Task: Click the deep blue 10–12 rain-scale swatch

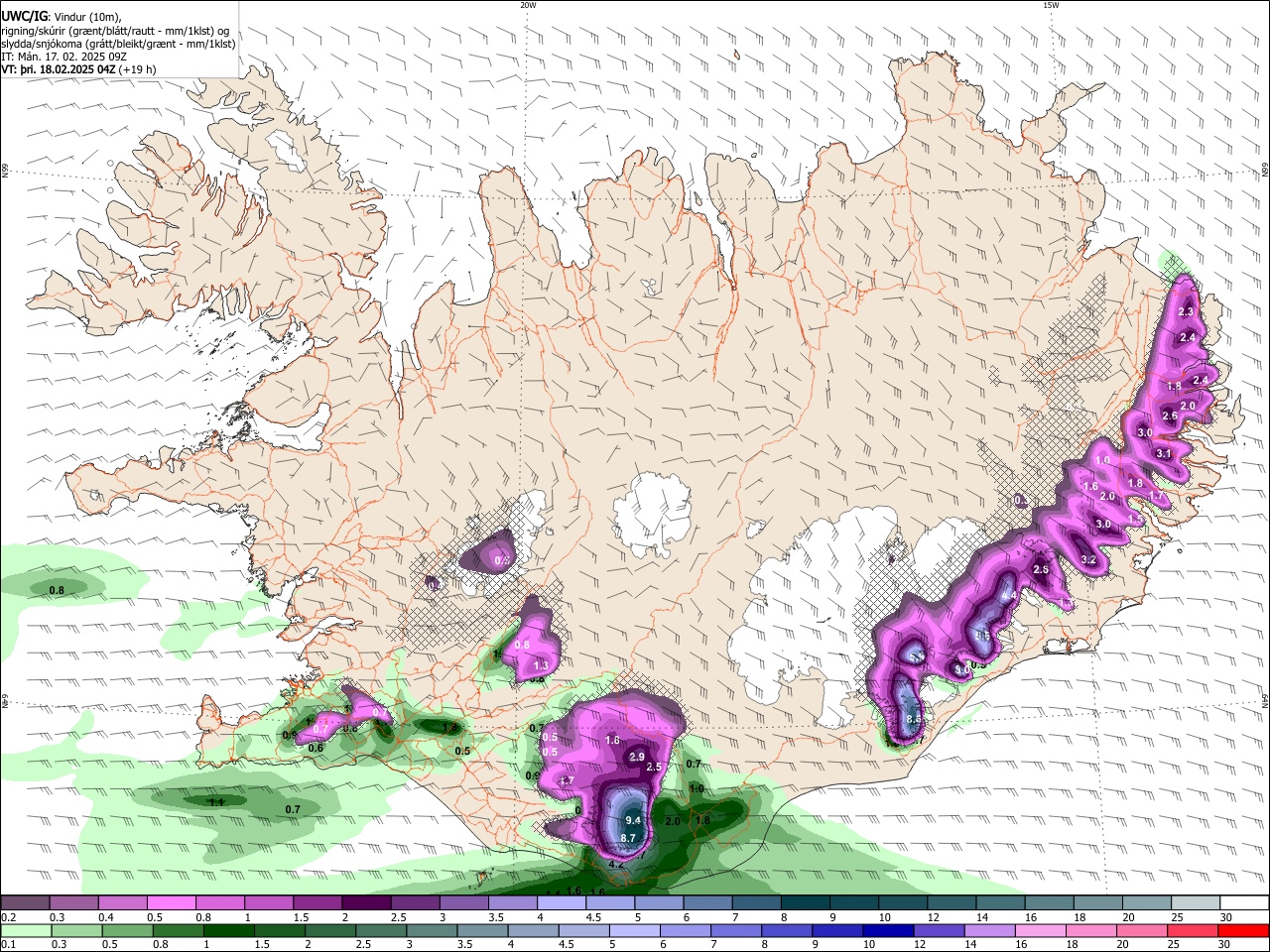Action: pyautogui.click(x=888, y=930)
